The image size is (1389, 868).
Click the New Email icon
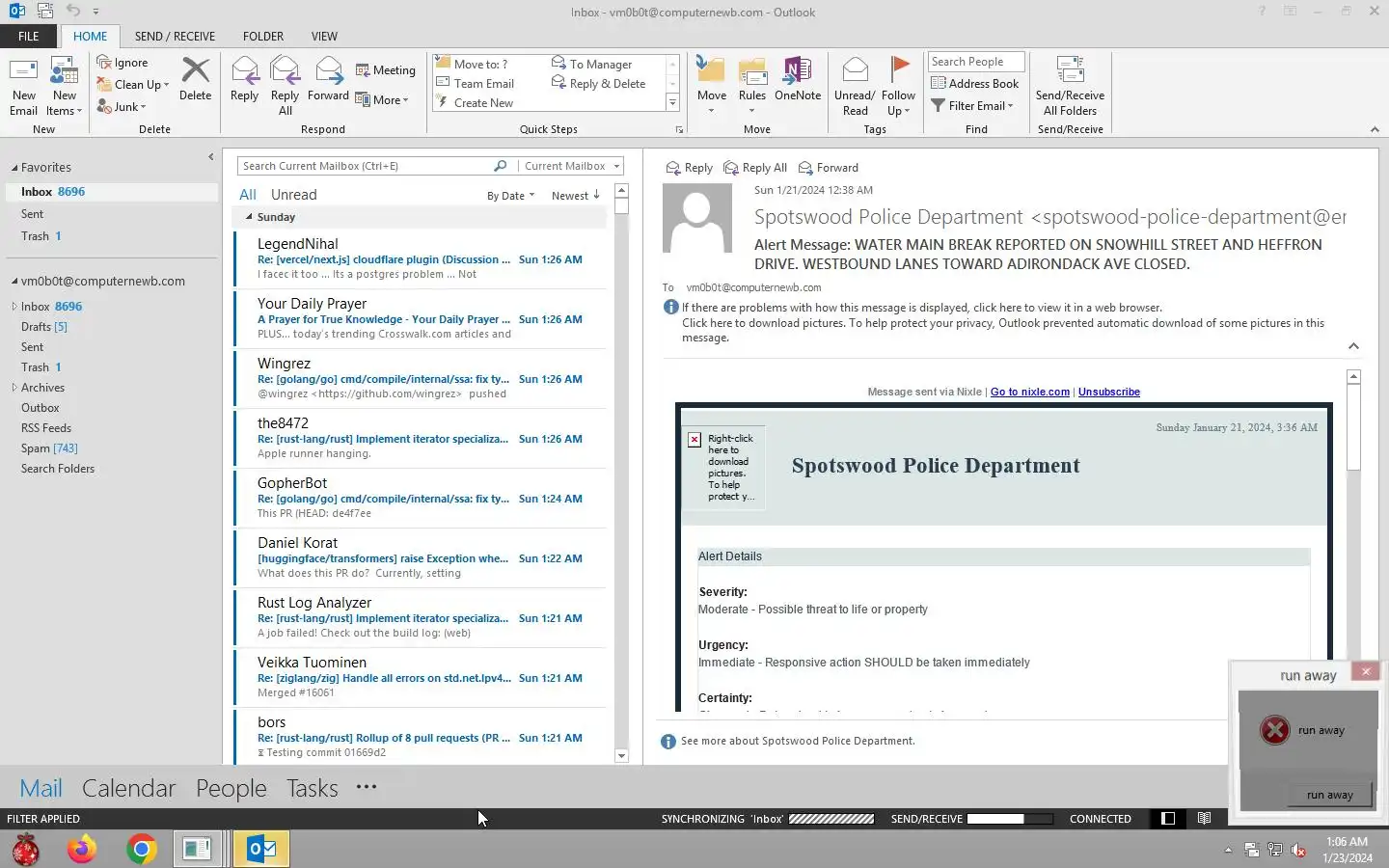coord(23,86)
